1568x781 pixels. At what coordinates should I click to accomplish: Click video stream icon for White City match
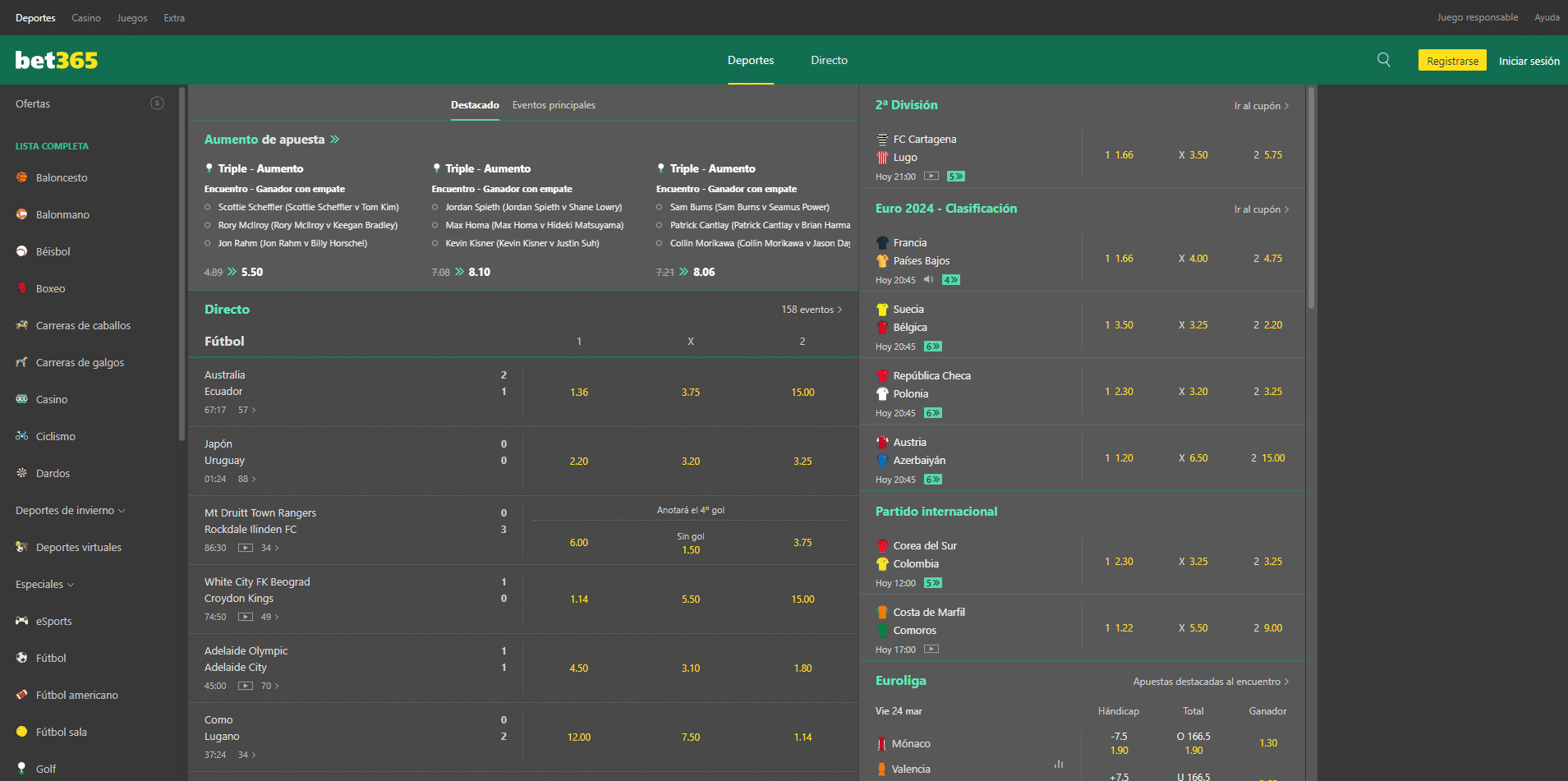[246, 617]
